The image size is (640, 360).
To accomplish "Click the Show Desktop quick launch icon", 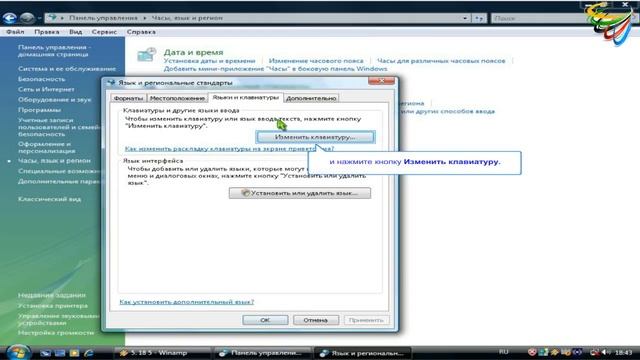I will (x=46, y=353).
